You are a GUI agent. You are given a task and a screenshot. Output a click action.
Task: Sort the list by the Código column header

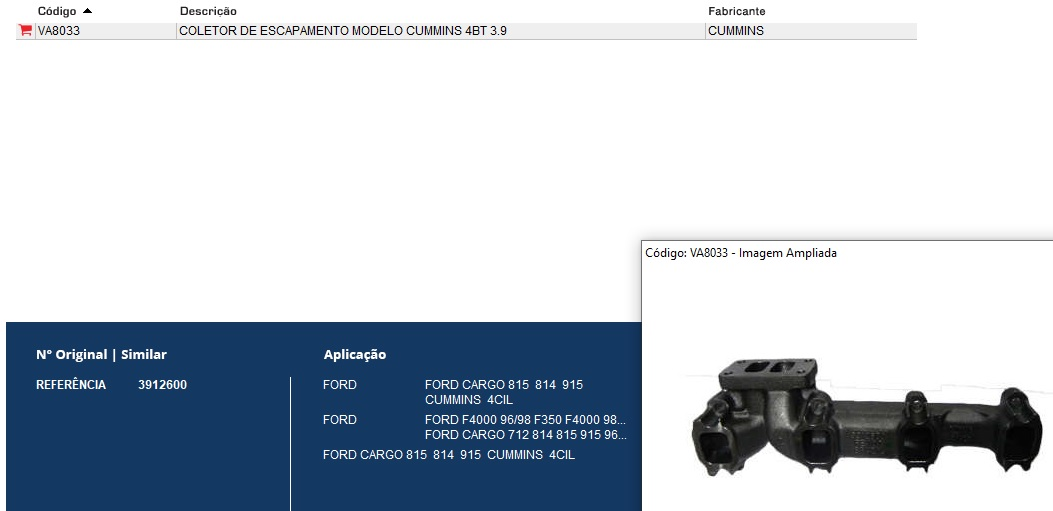(57, 11)
